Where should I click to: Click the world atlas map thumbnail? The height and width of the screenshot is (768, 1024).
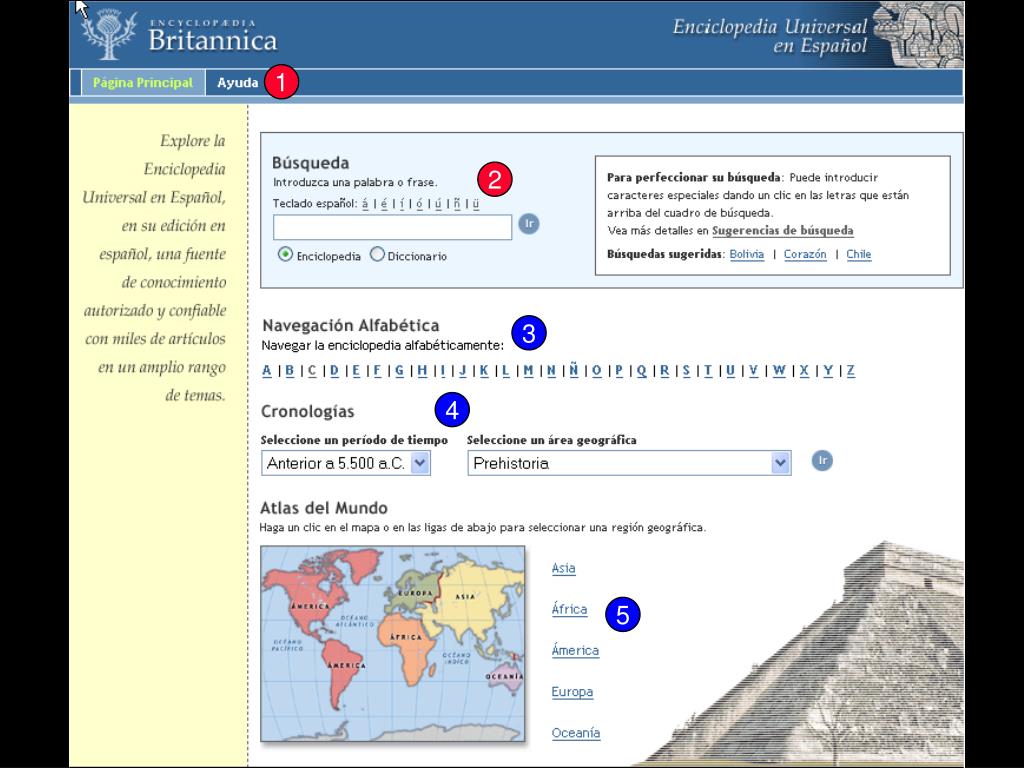click(392, 644)
